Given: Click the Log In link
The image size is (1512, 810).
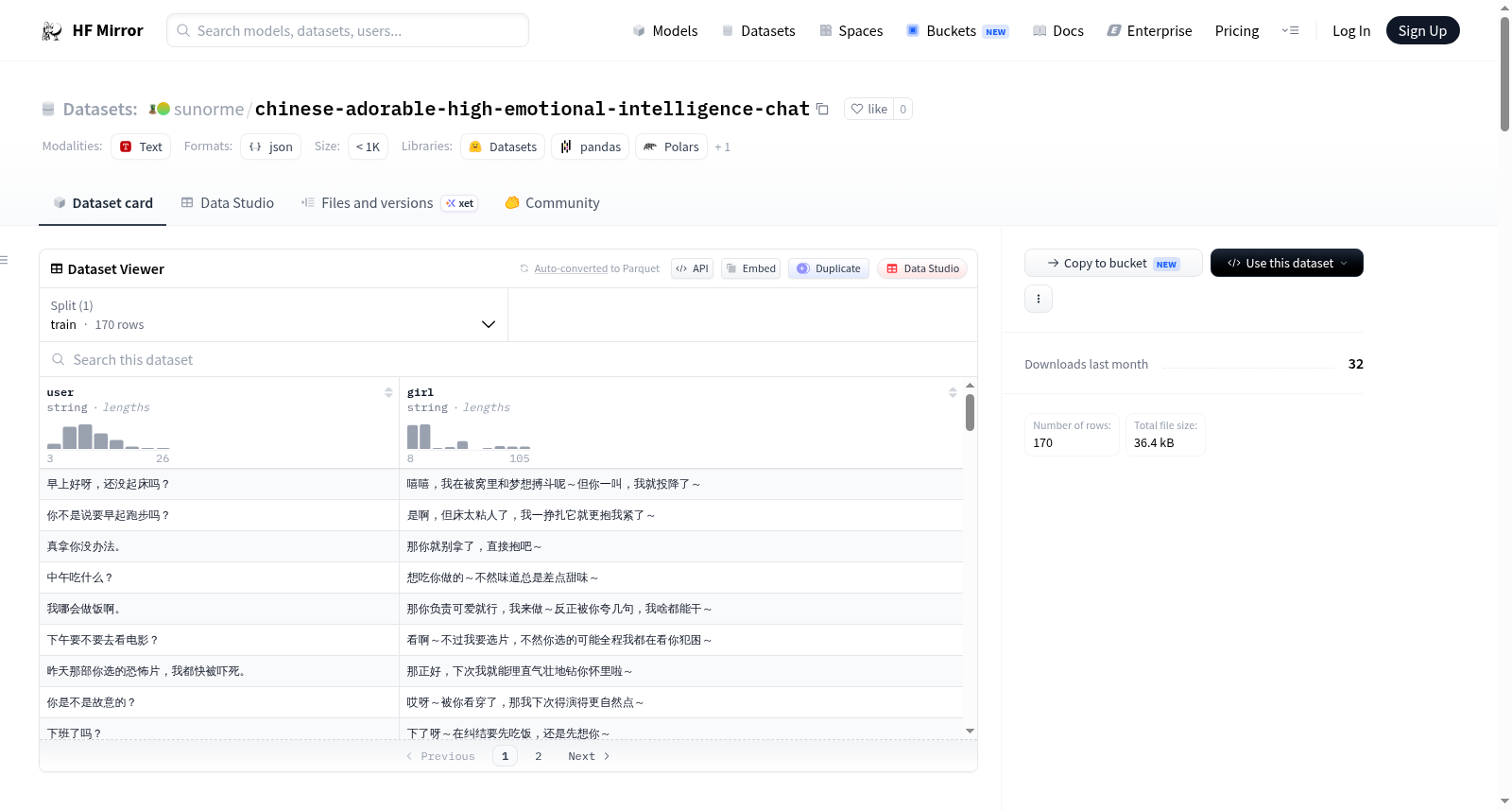Looking at the screenshot, I should point(1351,31).
